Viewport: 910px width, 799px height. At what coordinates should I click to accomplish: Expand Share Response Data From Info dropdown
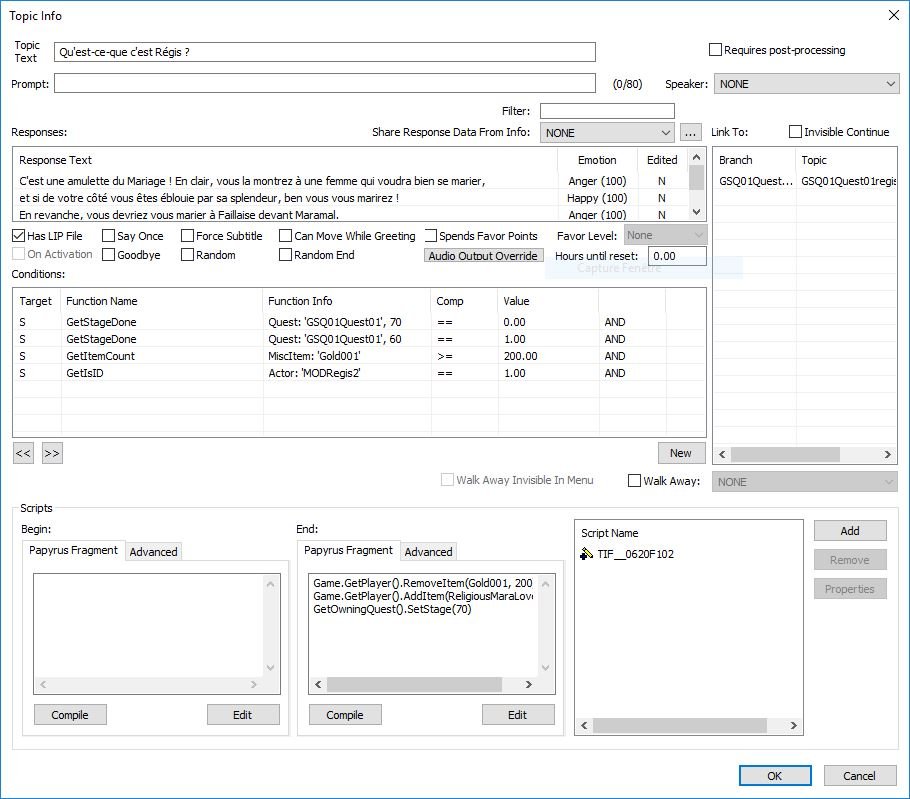coord(607,132)
